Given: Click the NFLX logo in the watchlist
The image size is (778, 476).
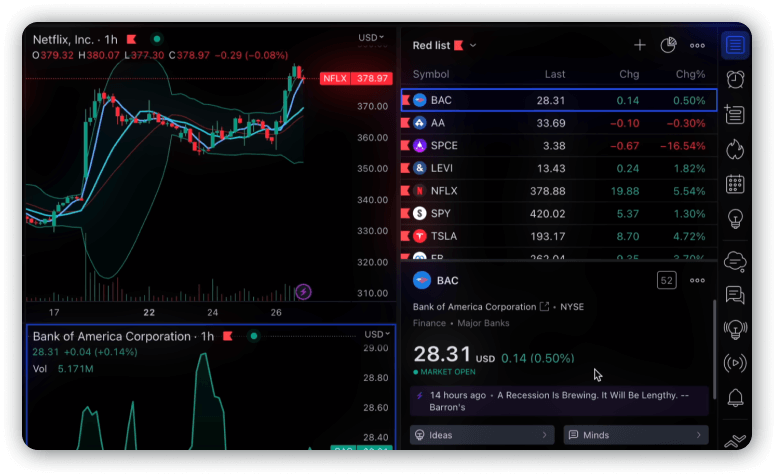Looking at the screenshot, I should (420, 191).
